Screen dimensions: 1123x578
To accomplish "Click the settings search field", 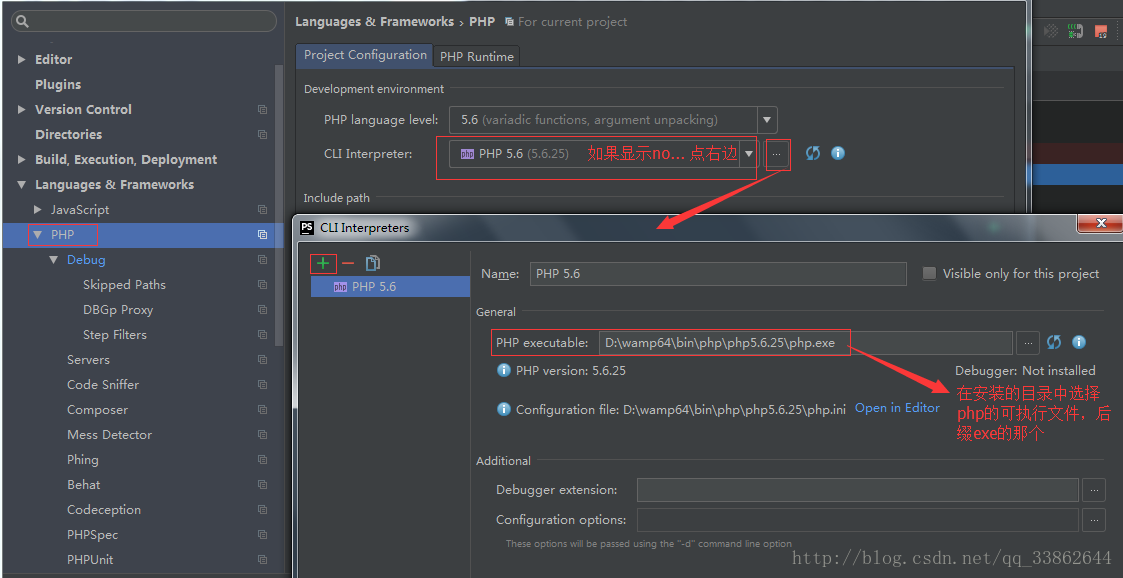I will click(143, 21).
